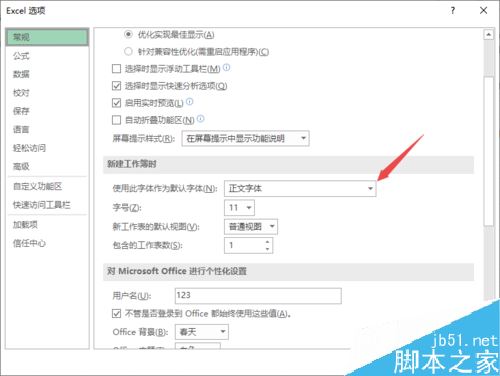Viewport: 500px width, 376px height.
Task: Decrease the included worksheet count with down spinner
Action: tap(267, 249)
